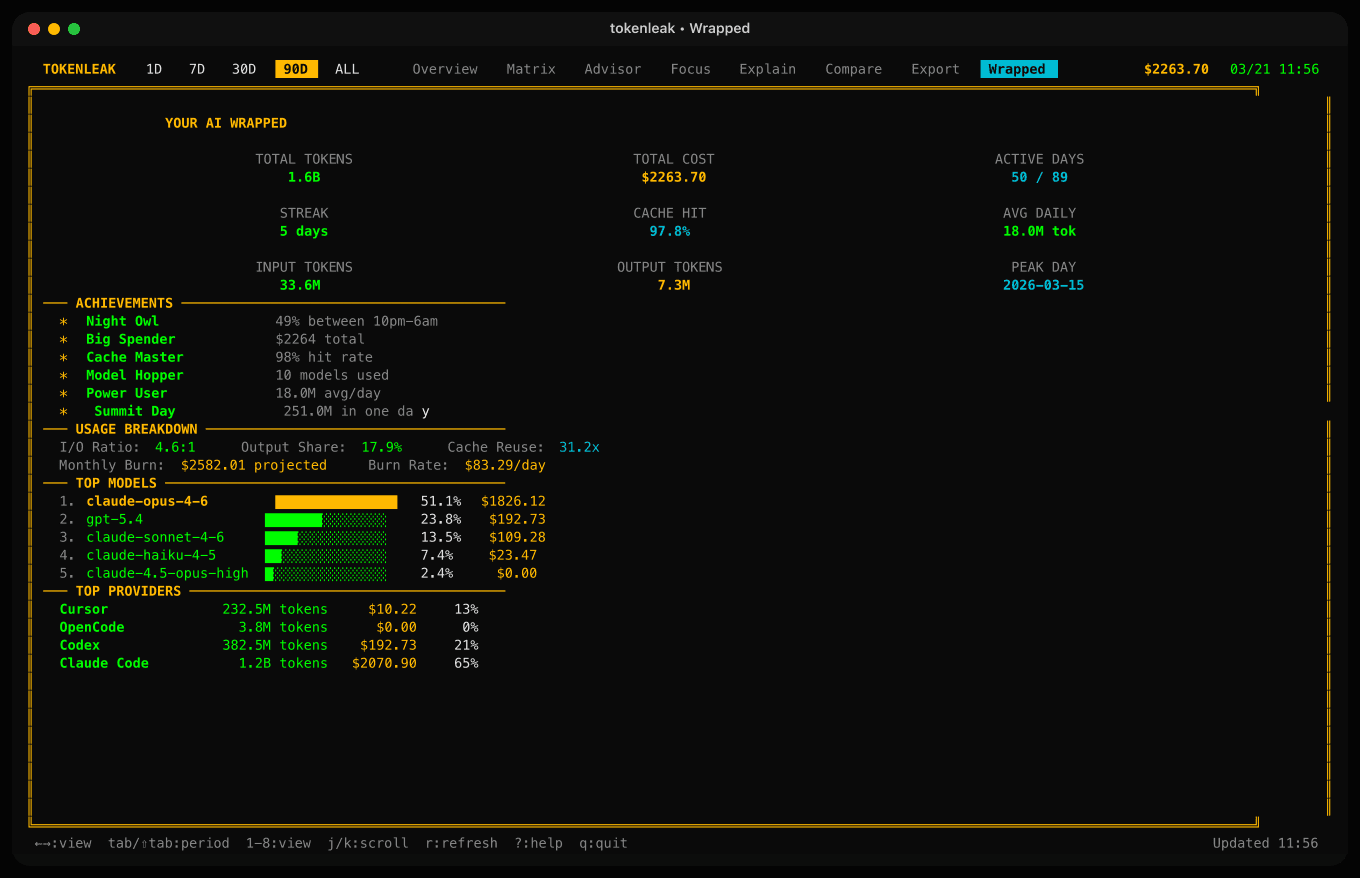Screen dimensions: 1360x878
Task: Click the Monthly Burn $2582.01 projected value
Action: click(x=254, y=465)
